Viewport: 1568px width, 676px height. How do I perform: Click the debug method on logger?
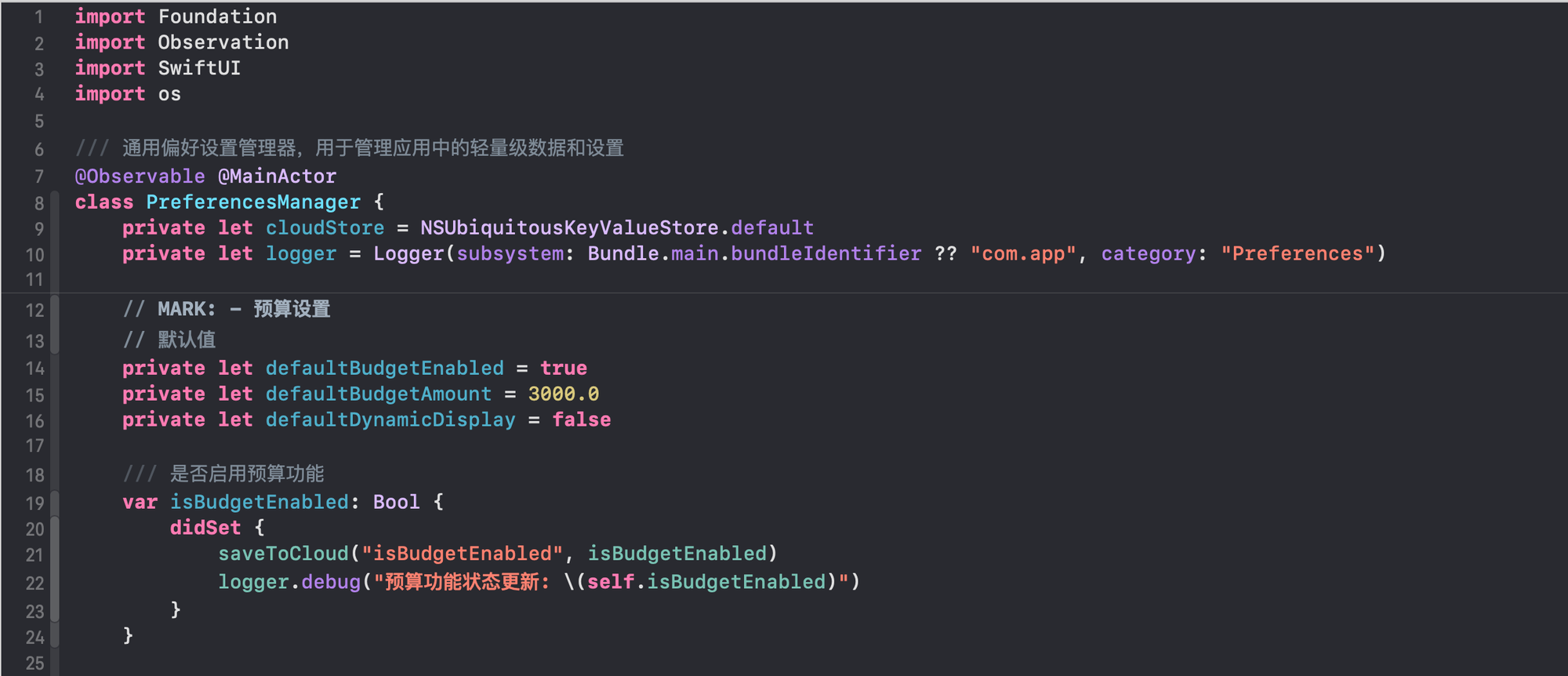coord(331,582)
